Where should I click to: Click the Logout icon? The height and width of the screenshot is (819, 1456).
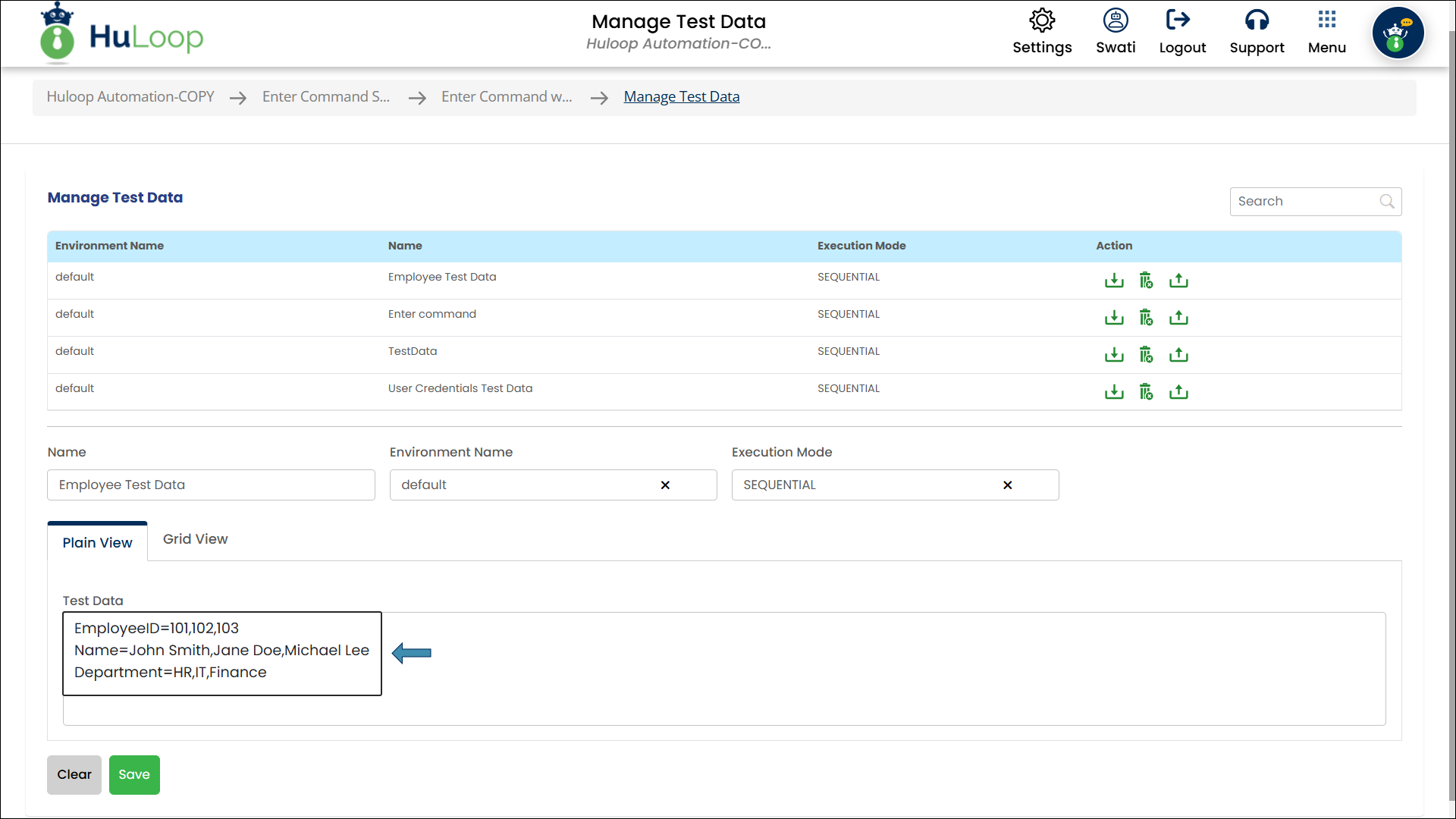1178,20
